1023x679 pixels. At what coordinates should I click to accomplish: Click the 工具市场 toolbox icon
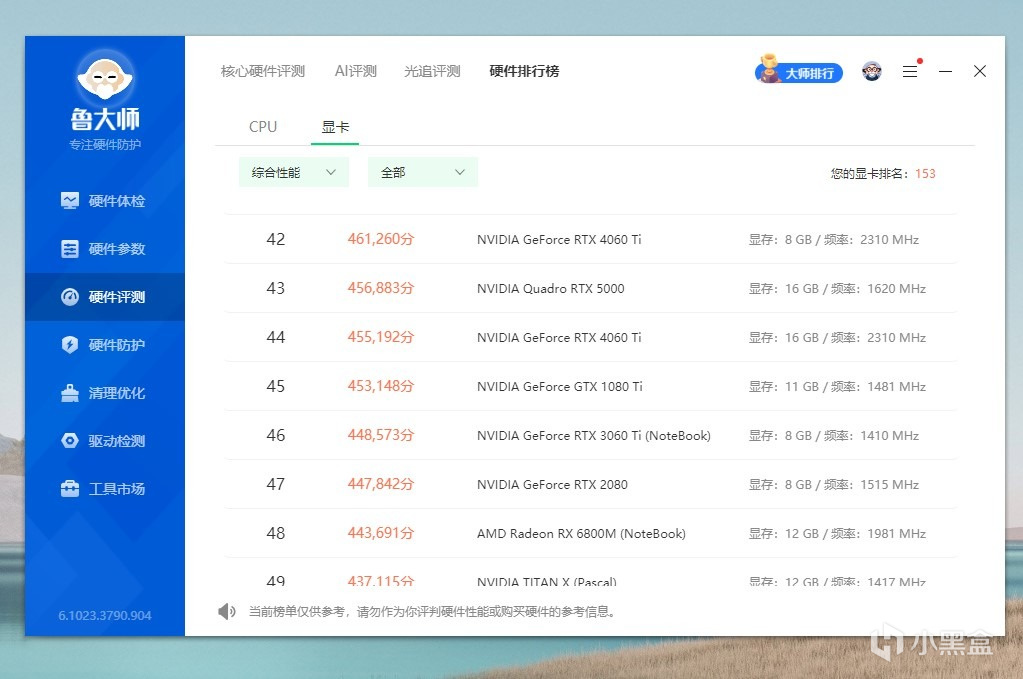(x=70, y=489)
